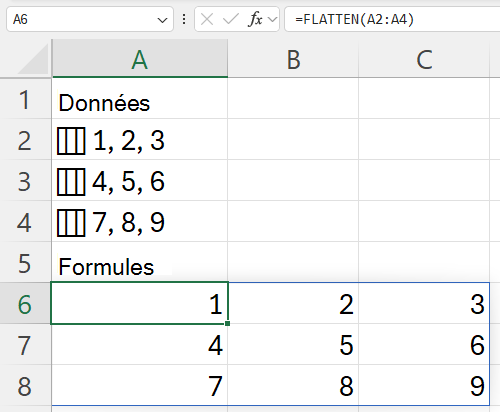Click the formula bar enter checkmark icon
The image size is (500, 412).
pos(231,19)
